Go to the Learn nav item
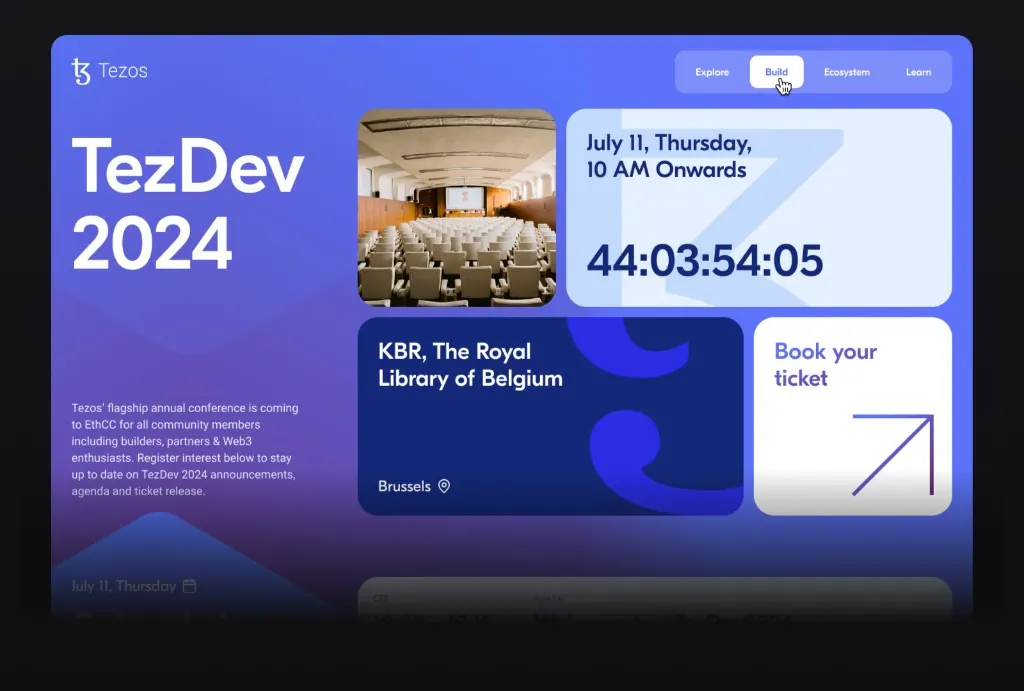The image size is (1024, 691). (x=918, y=72)
